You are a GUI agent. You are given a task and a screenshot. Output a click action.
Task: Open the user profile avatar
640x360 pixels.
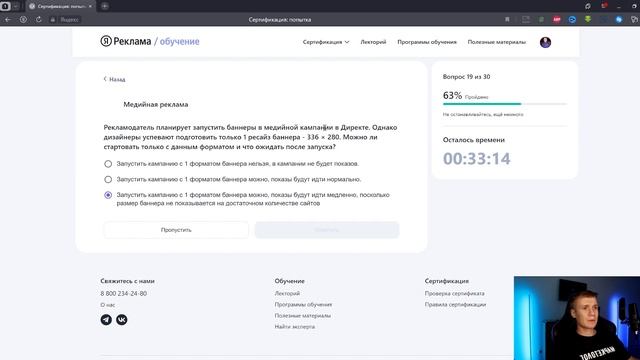pyautogui.click(x=545, y=42)
